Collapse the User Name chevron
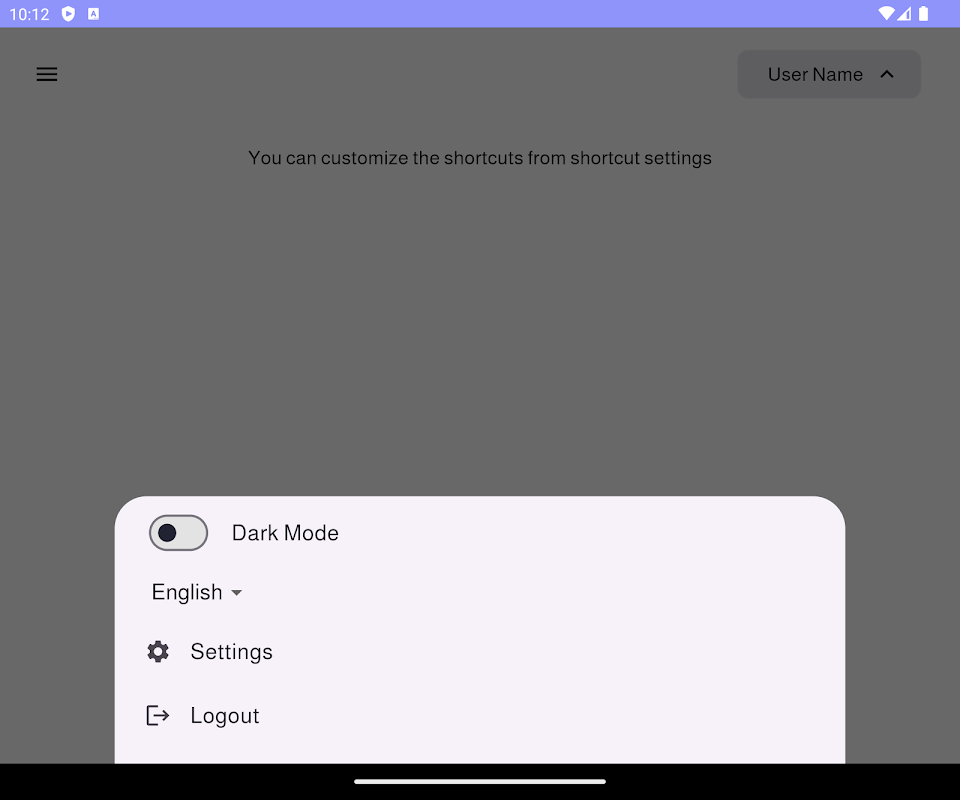Image resolution: width=960 pixels, height=800 pixels. (x=887, y=74)
